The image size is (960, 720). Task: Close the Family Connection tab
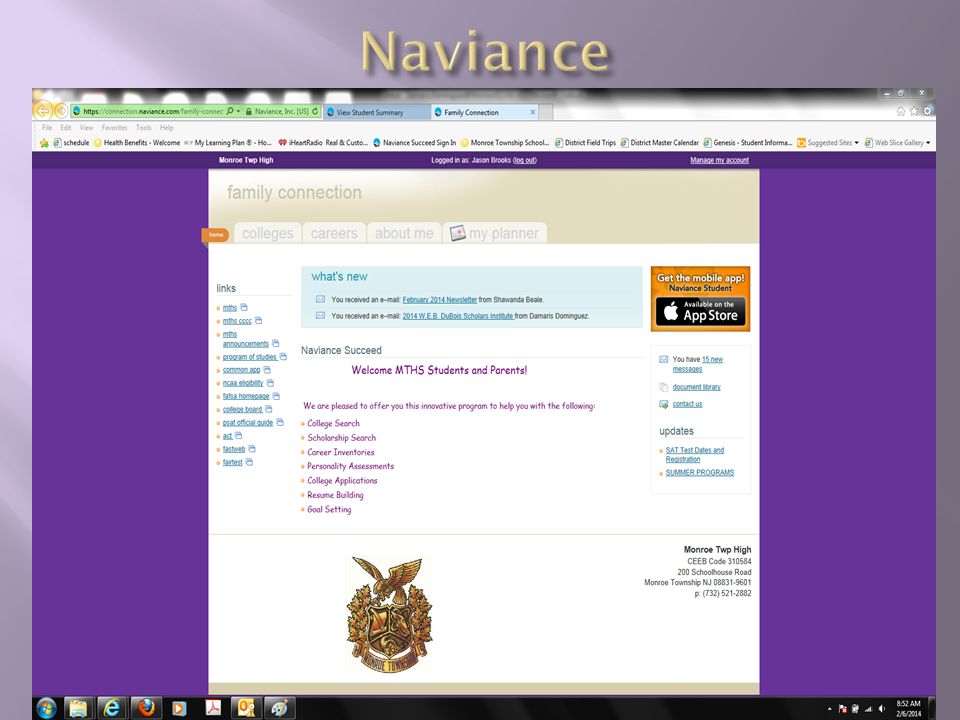[533, 112]
